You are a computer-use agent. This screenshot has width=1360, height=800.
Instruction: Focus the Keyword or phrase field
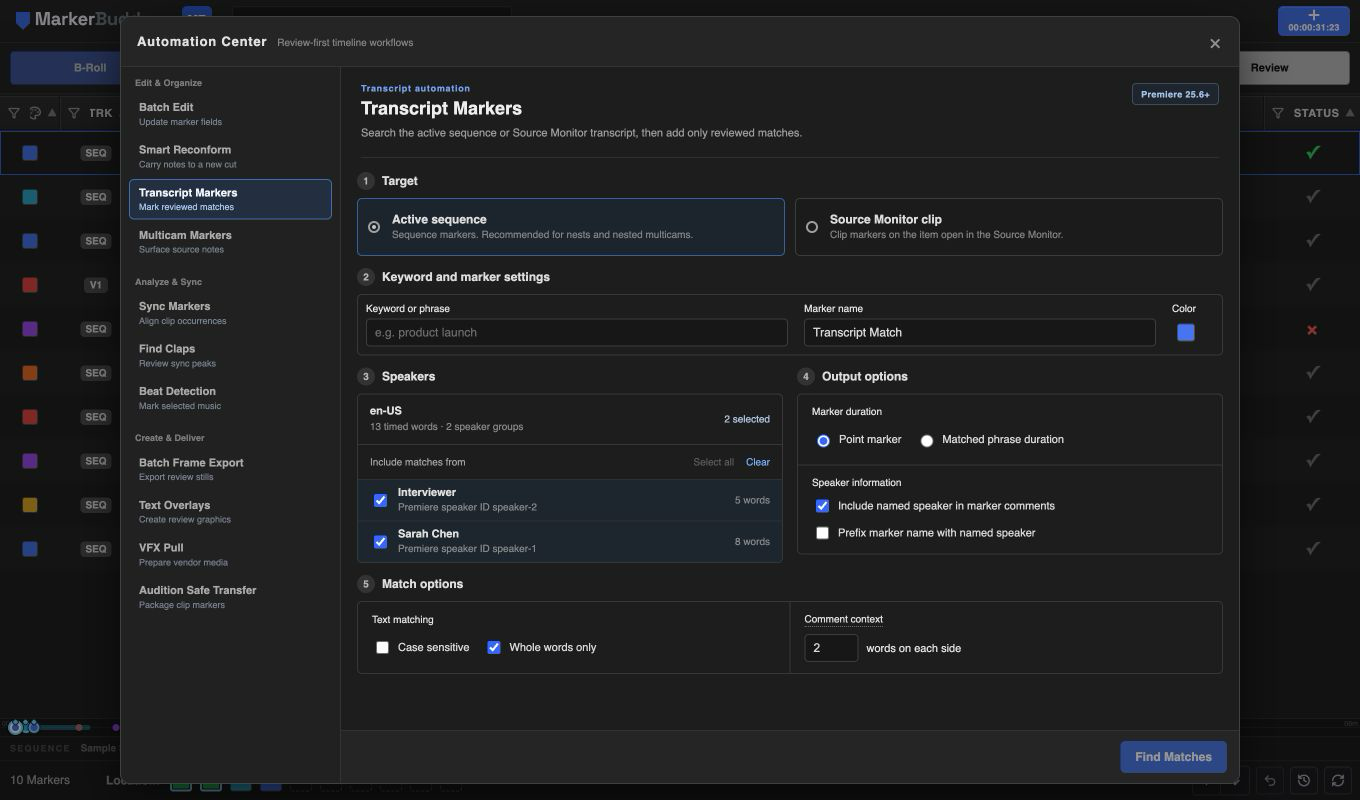coord(577,333)
